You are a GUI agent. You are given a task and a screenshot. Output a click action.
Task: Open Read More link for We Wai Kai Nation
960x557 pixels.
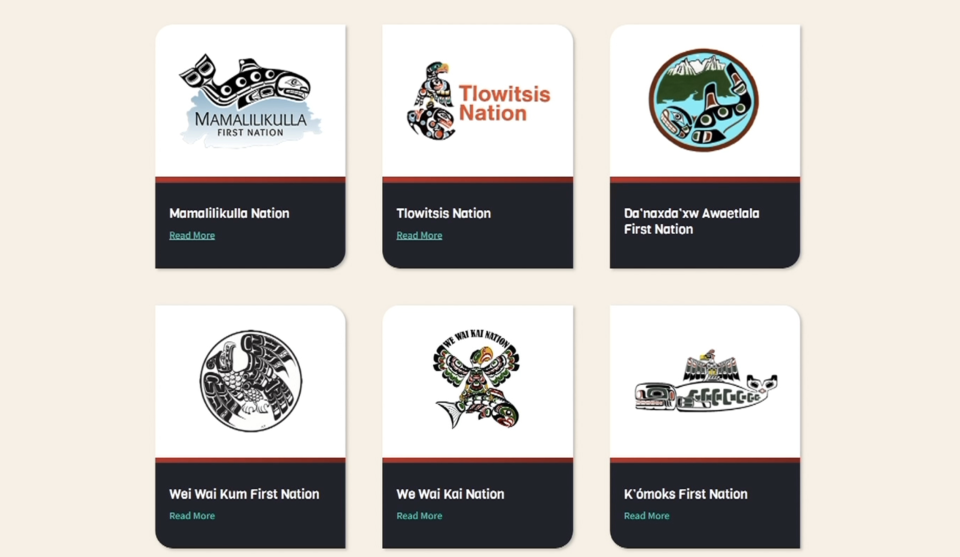click(419, 515)
